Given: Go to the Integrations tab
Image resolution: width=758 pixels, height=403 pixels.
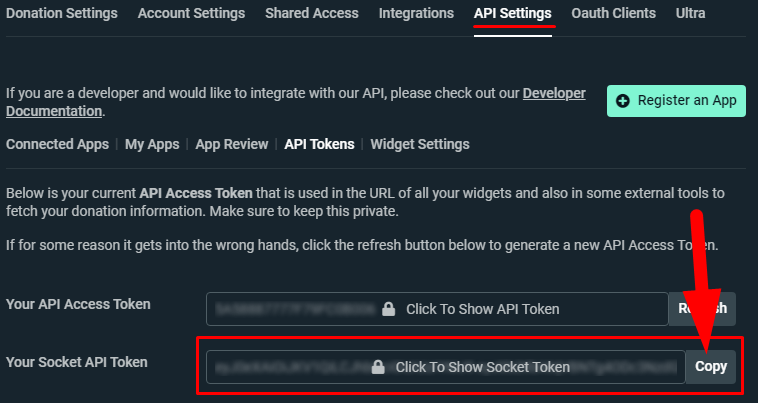Looking at the screenshot, I should click(416, 13).
